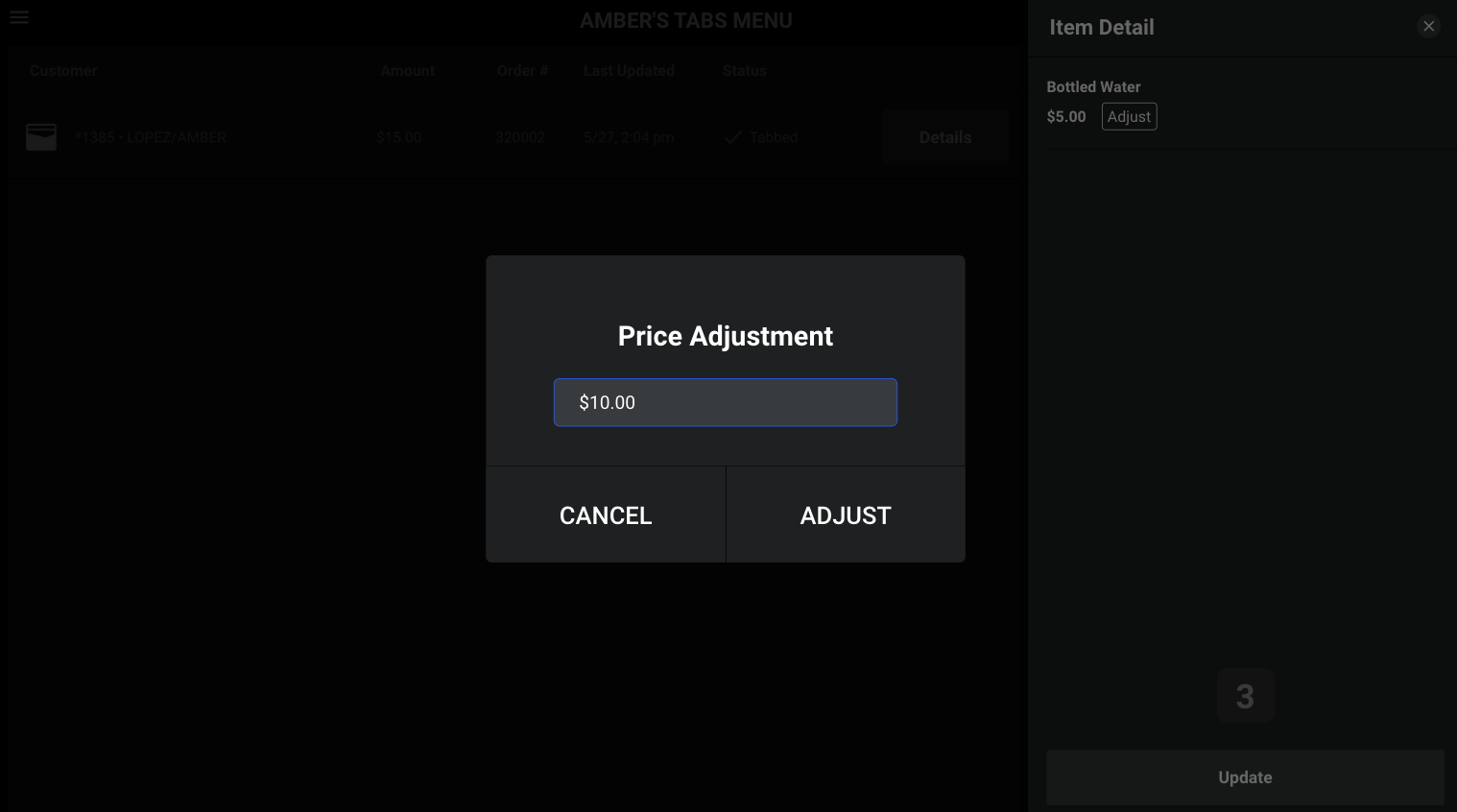
Task: Click the Order # column header
Action: coord(522,70)
